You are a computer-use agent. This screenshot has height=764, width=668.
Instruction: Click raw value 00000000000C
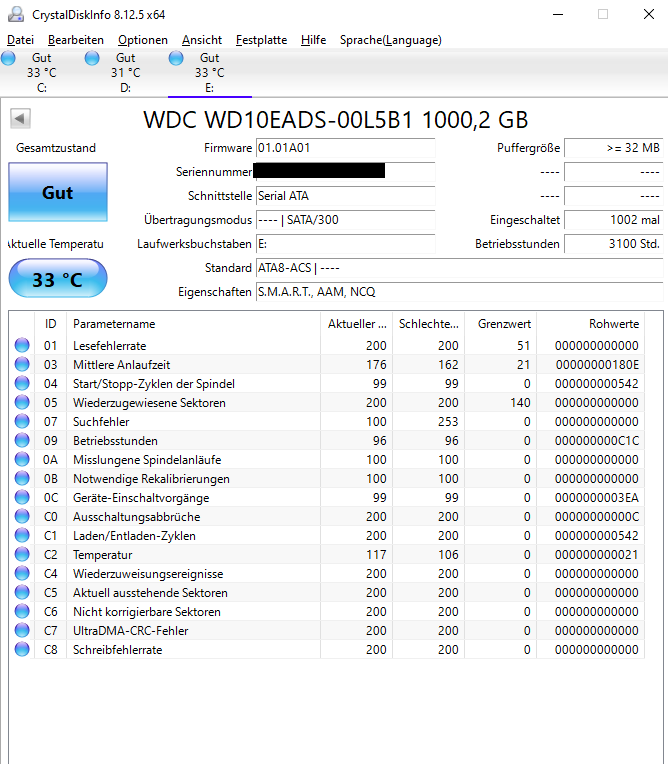point(597,516)
